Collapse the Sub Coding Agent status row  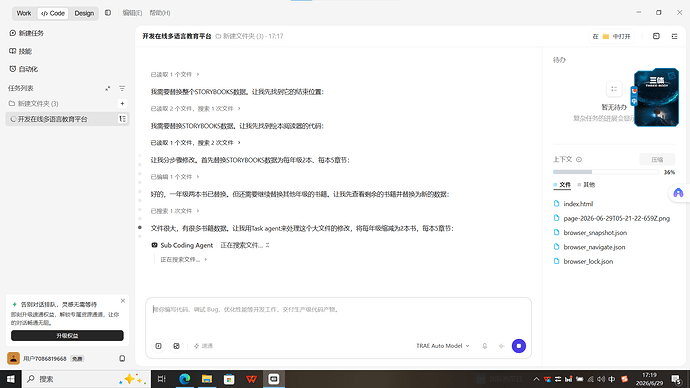click(x=268, y=245)
